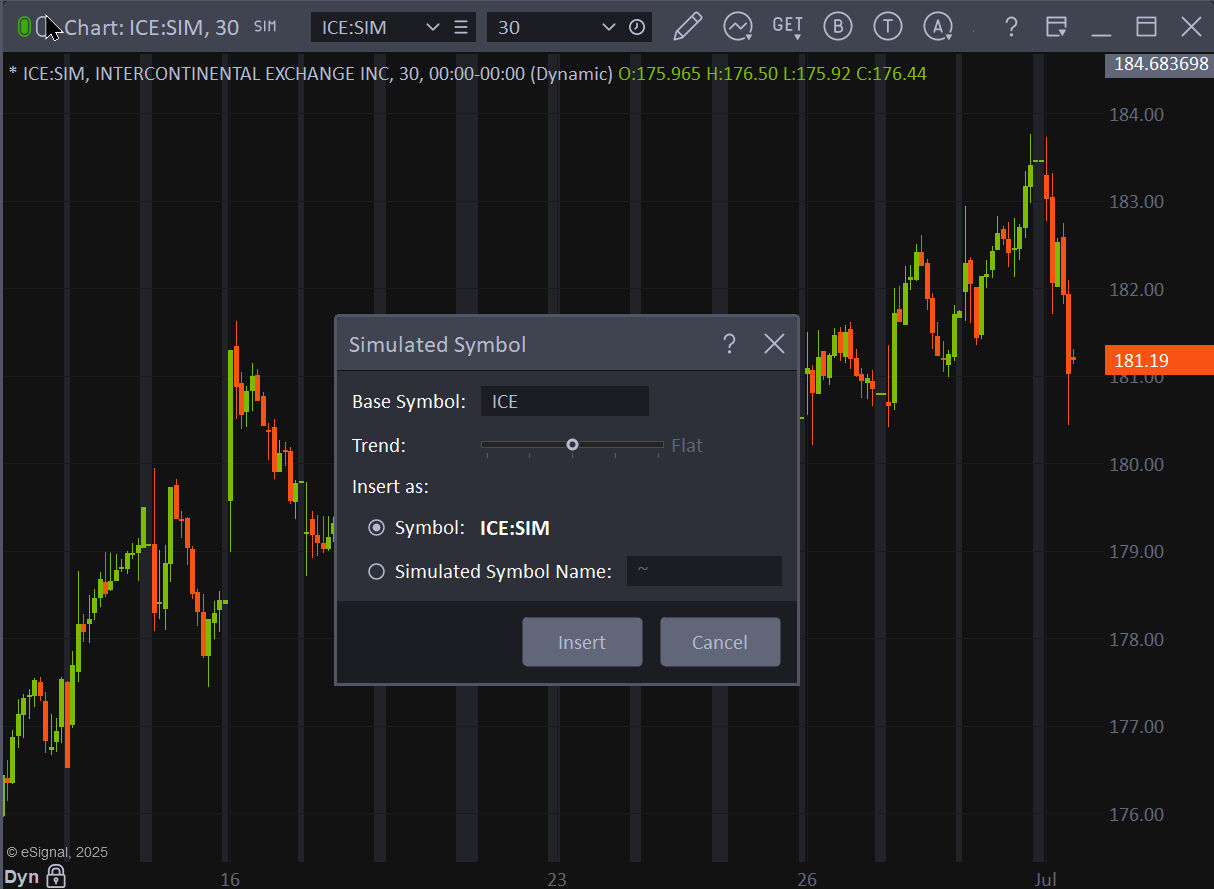Select the drawing pencil tool
Image resolution: width=1214 pixels, height=889 pixels.
pos(688,27)
